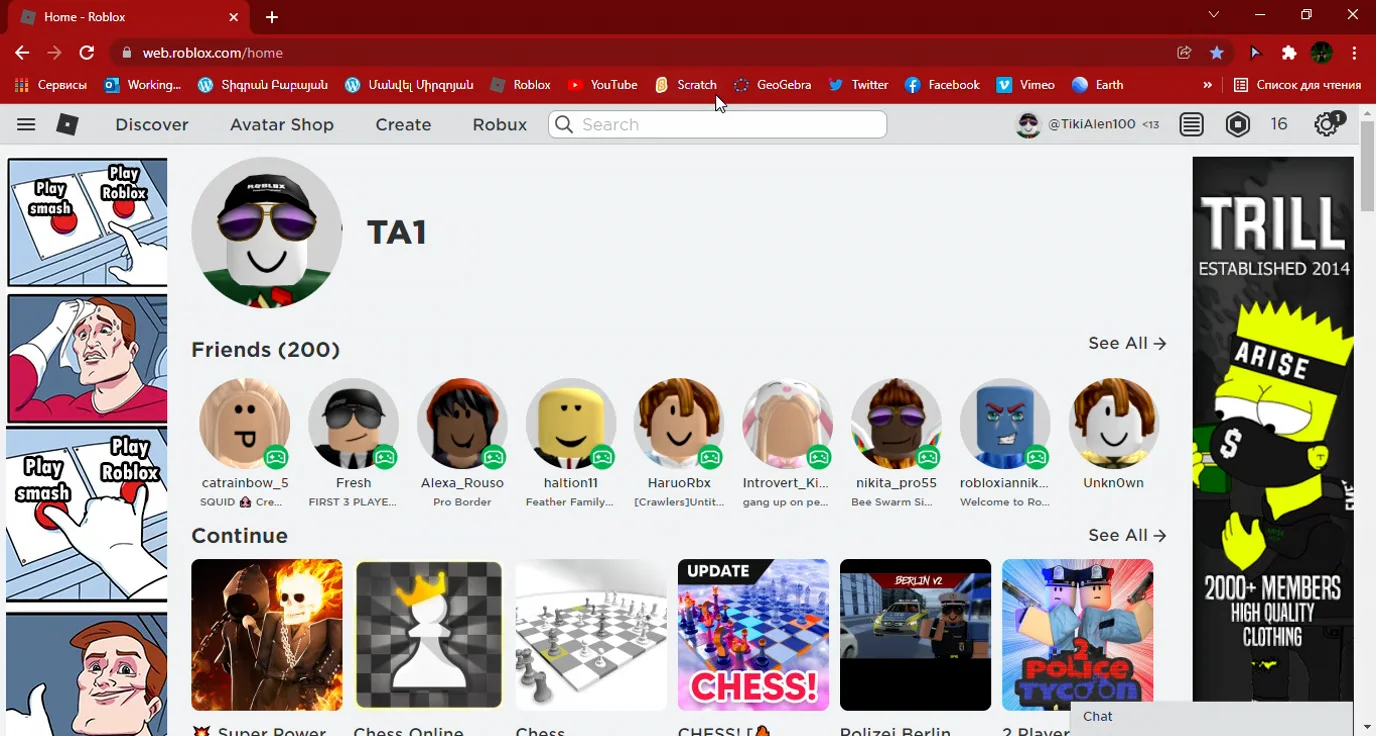Open friend Unkn0wn avatar
1376x736 pixels.
1113,423
